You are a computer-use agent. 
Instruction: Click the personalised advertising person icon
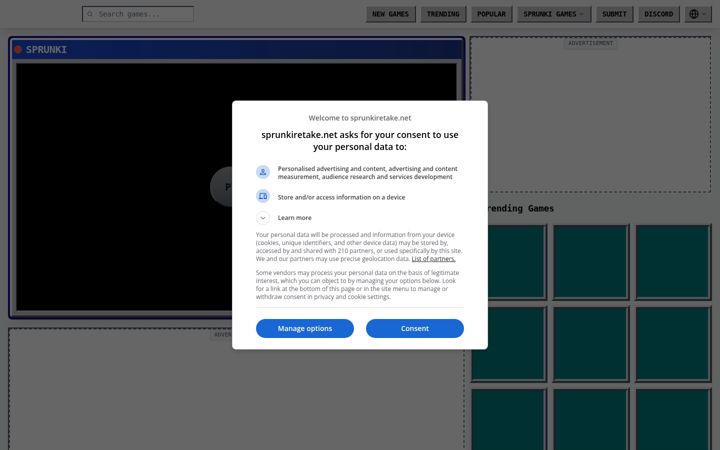[x=263, y=172]
